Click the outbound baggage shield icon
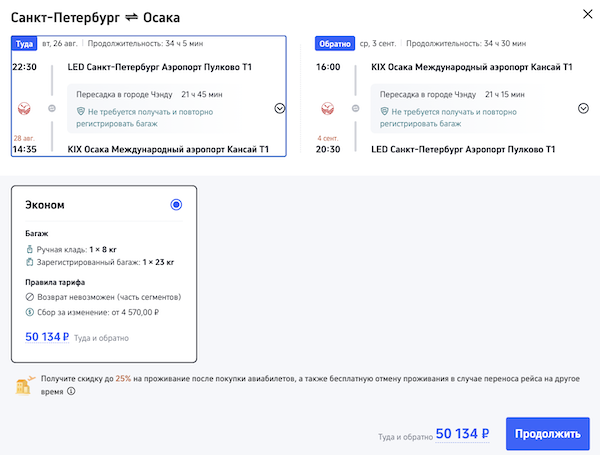The image size is (600, 455). click(x=80, y=112)
